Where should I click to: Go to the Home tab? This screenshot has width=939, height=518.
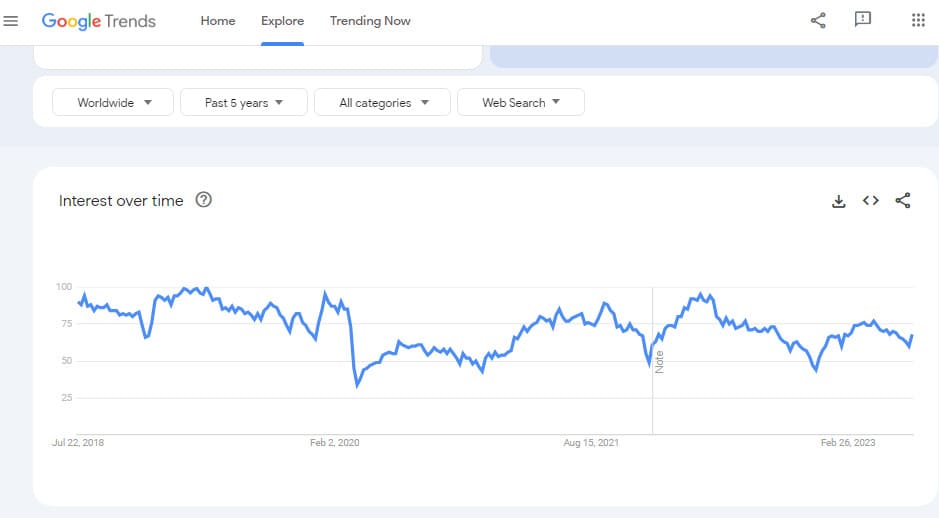point(218,21)
